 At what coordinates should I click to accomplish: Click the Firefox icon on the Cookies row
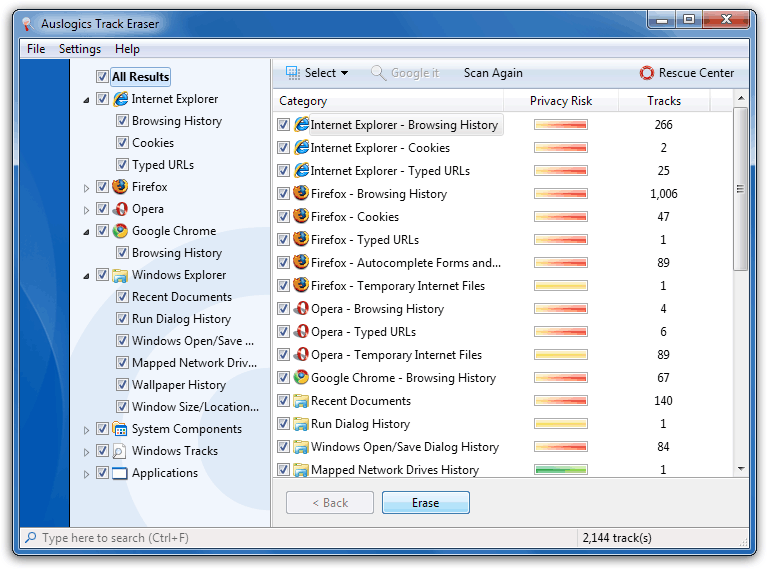point(301,216)
